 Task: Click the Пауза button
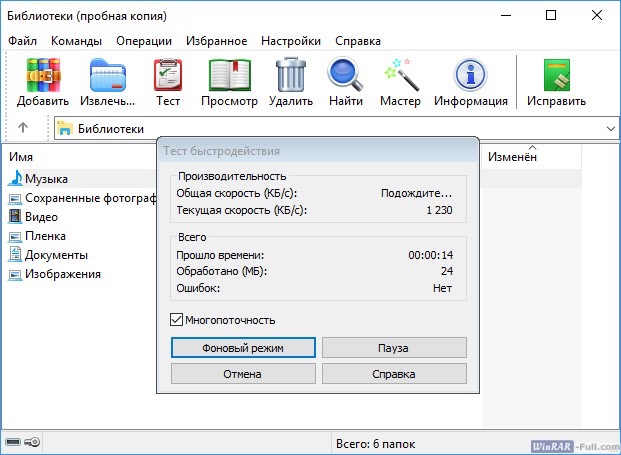(394, 348)
